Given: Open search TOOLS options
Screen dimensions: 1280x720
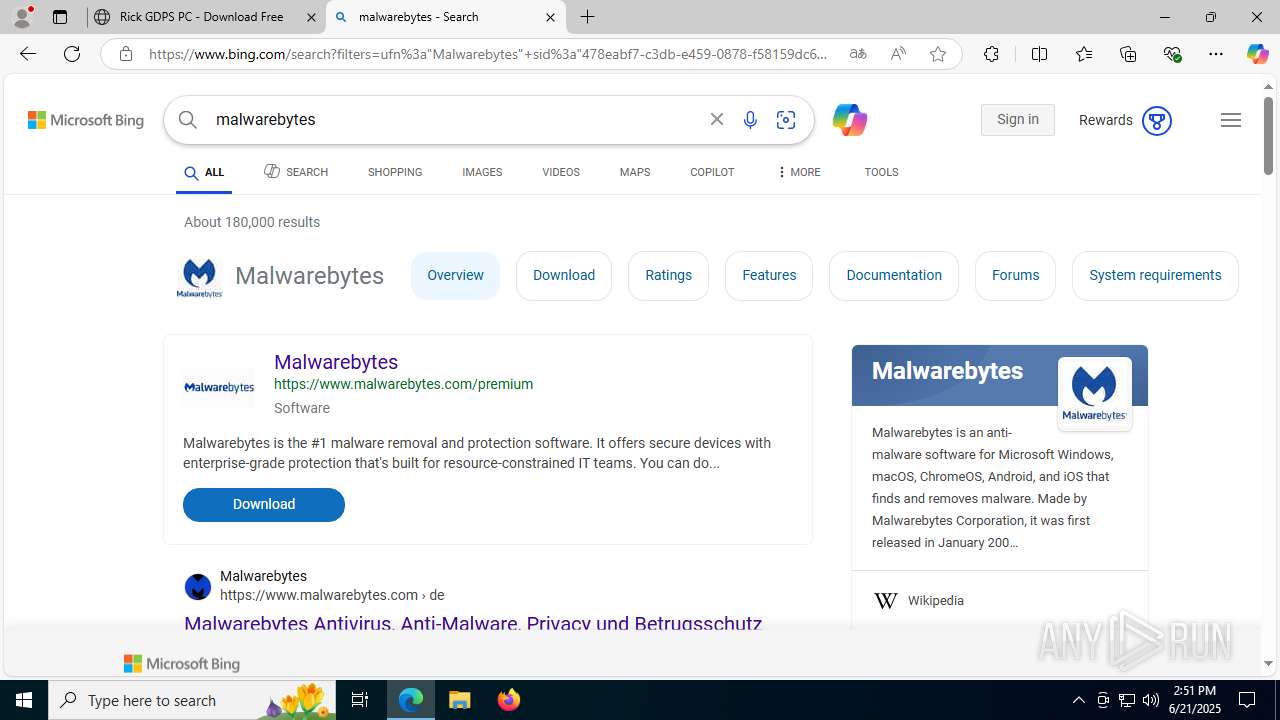Looking at the screenshot, I should tap(881, 172).
